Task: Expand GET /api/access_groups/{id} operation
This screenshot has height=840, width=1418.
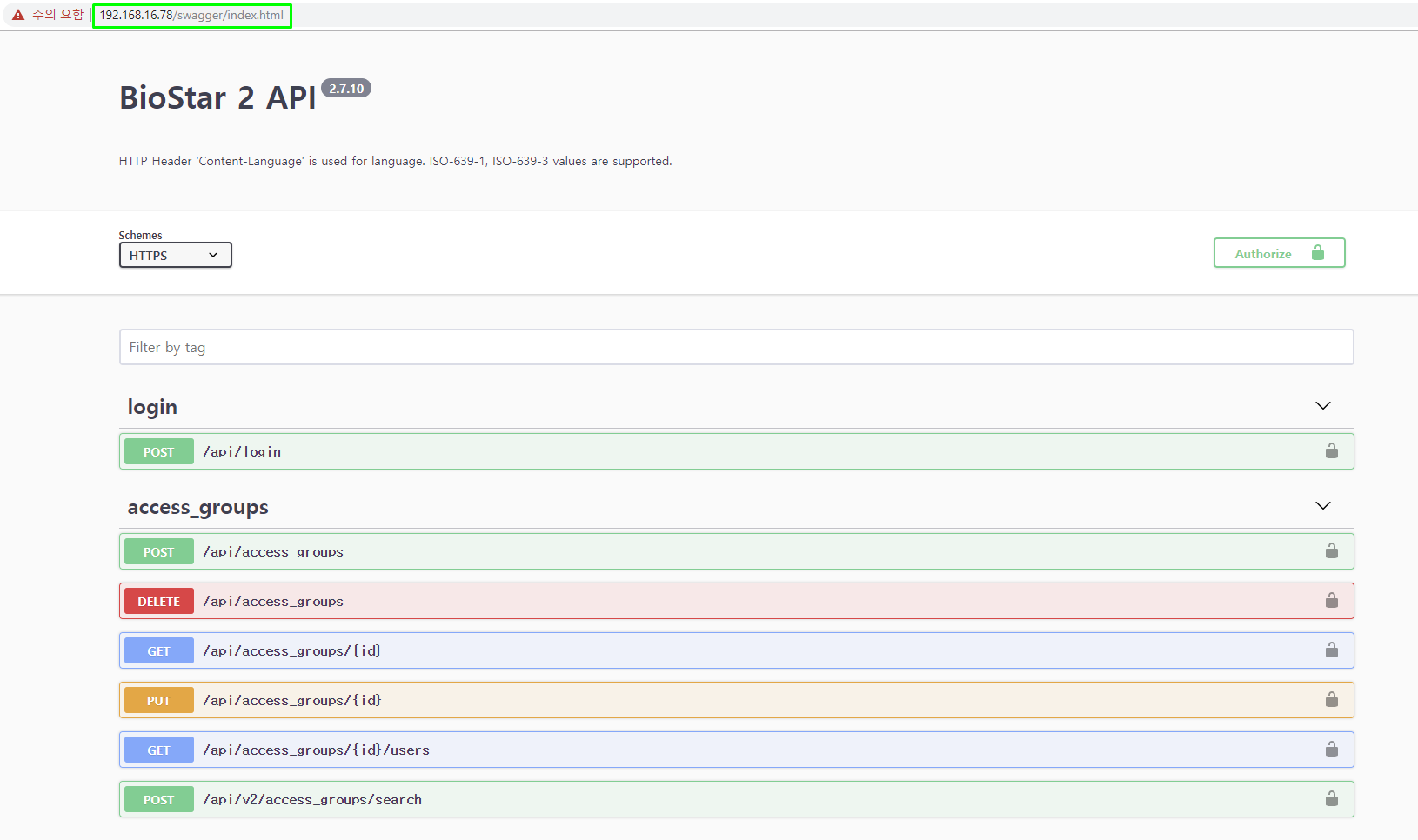Action: 736,650
